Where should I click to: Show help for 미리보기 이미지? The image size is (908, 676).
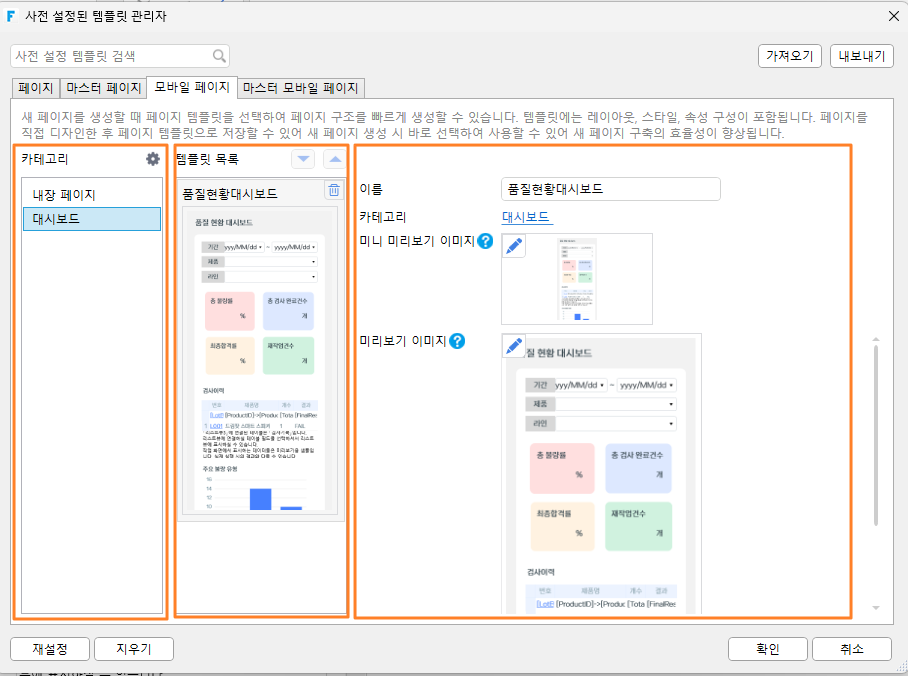(457, 341)
